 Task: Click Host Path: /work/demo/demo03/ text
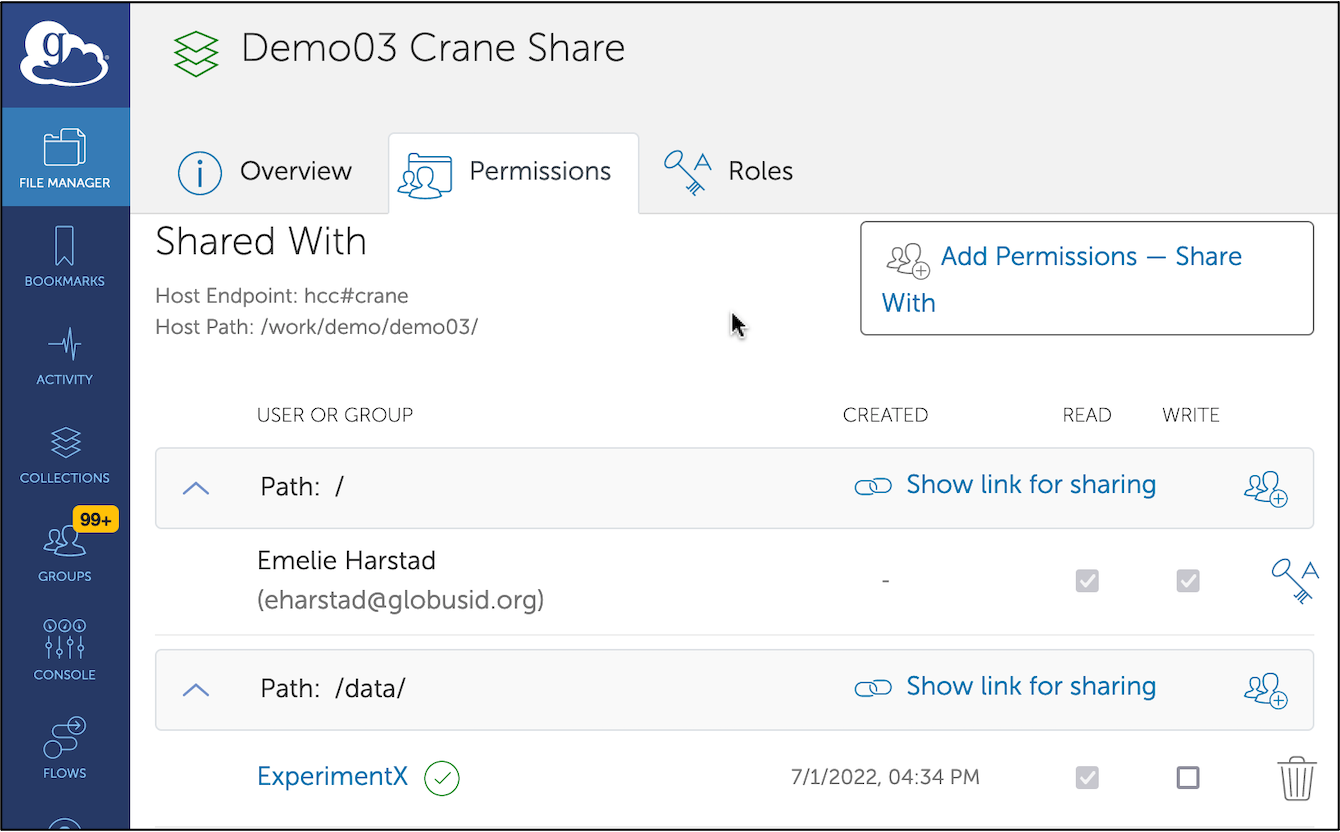coord(317,327)
